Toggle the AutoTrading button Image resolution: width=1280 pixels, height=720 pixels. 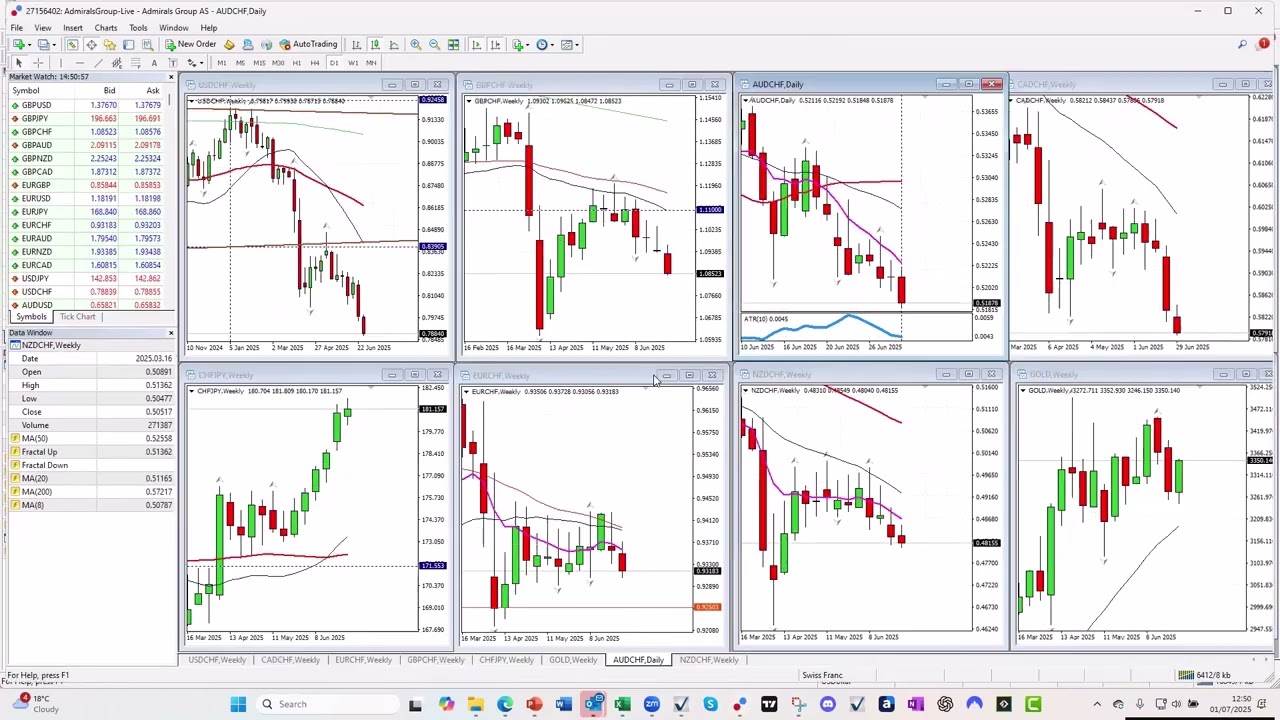click(x=308, y=44)
